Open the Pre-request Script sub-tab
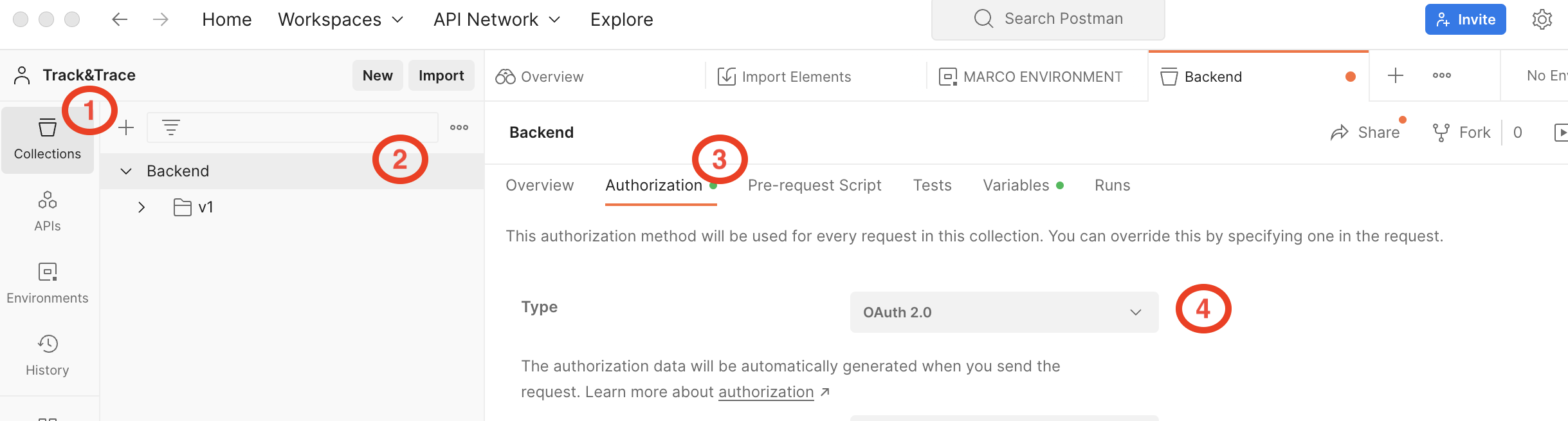This screenshot has width=1568, height=421. tap(814, 185)
